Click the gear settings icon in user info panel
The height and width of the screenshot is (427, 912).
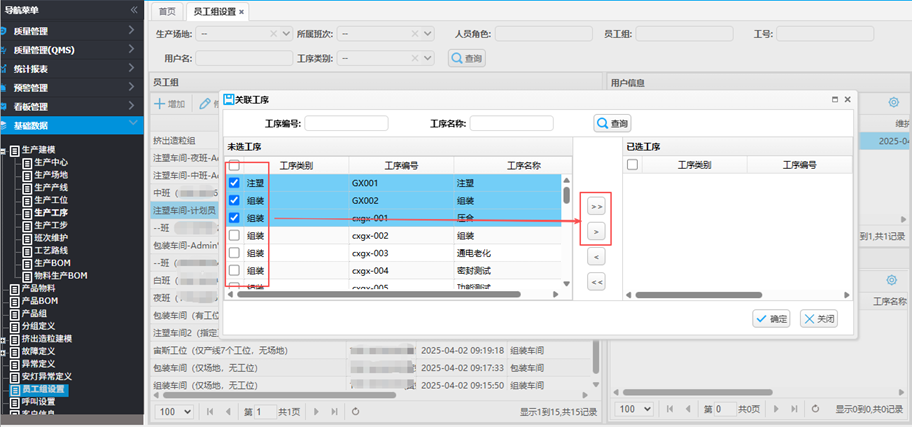click(x=892, y=102)
